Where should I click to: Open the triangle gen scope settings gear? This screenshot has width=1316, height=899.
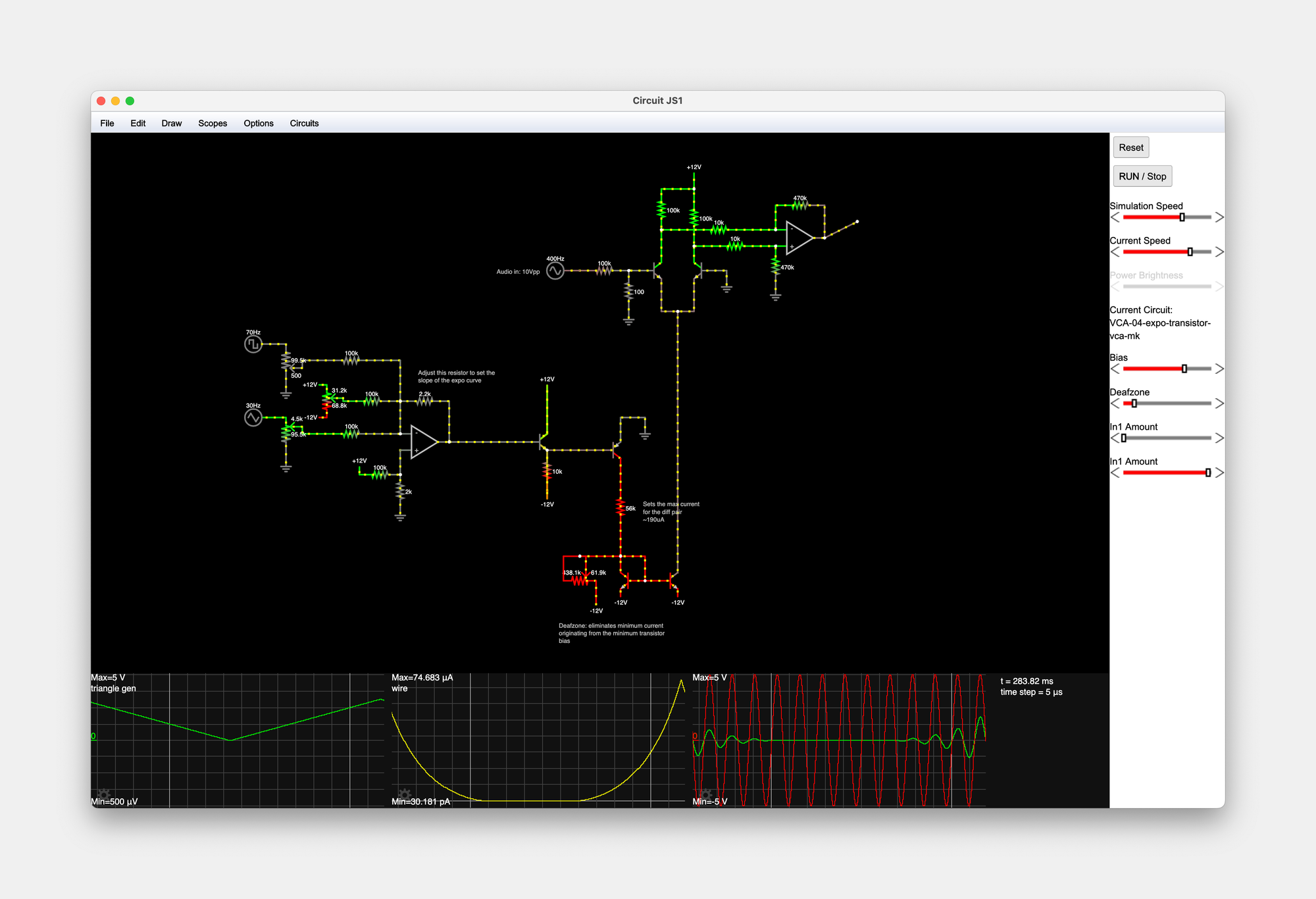pos(103,794)
